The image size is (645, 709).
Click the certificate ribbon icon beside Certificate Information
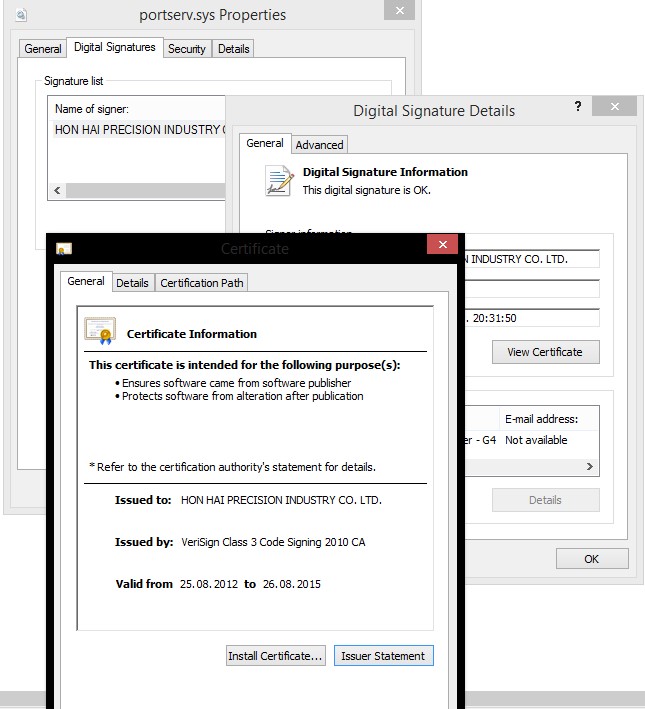[100, 331]
